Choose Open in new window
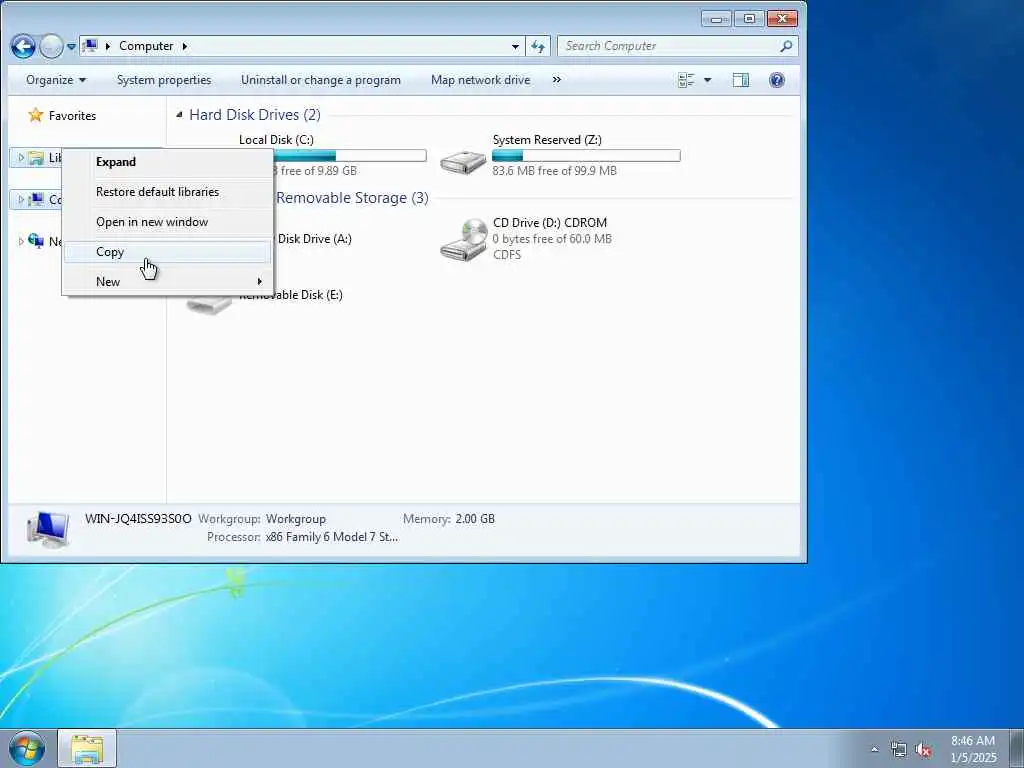This screenshot has height=768, width=1024. point(167,222)
